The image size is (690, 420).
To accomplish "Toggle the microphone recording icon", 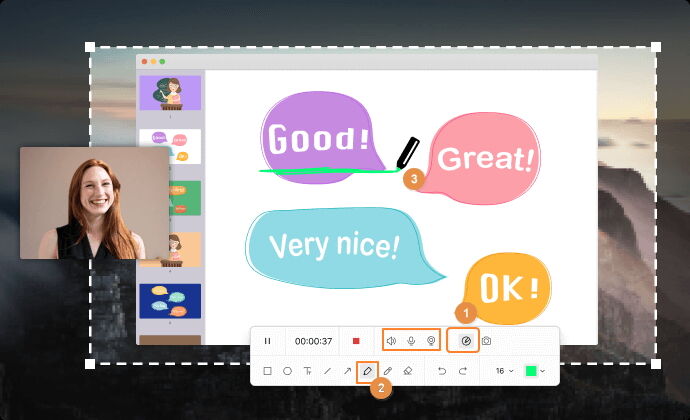I will pos(411,341).
